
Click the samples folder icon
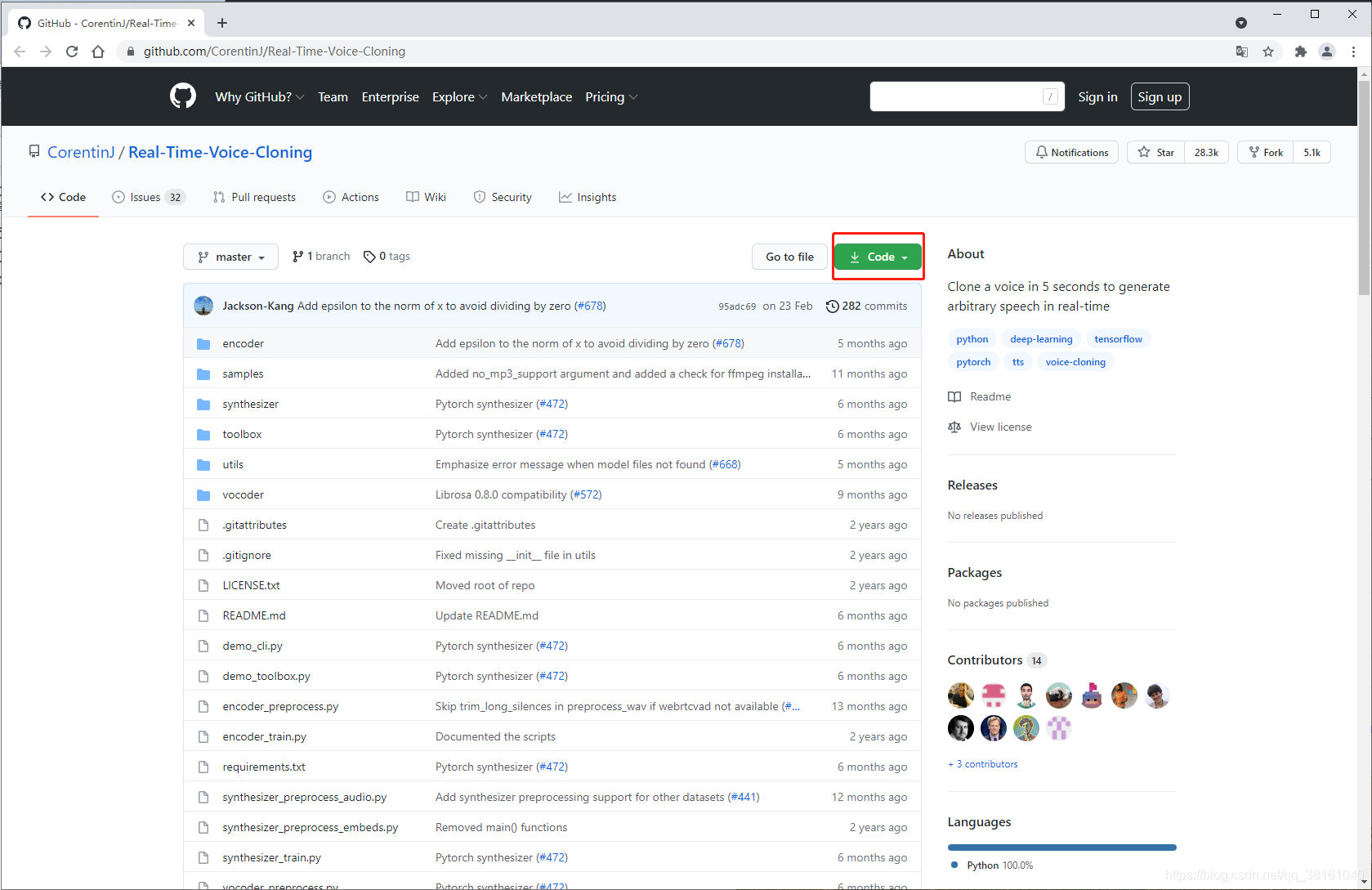[203, 373]
